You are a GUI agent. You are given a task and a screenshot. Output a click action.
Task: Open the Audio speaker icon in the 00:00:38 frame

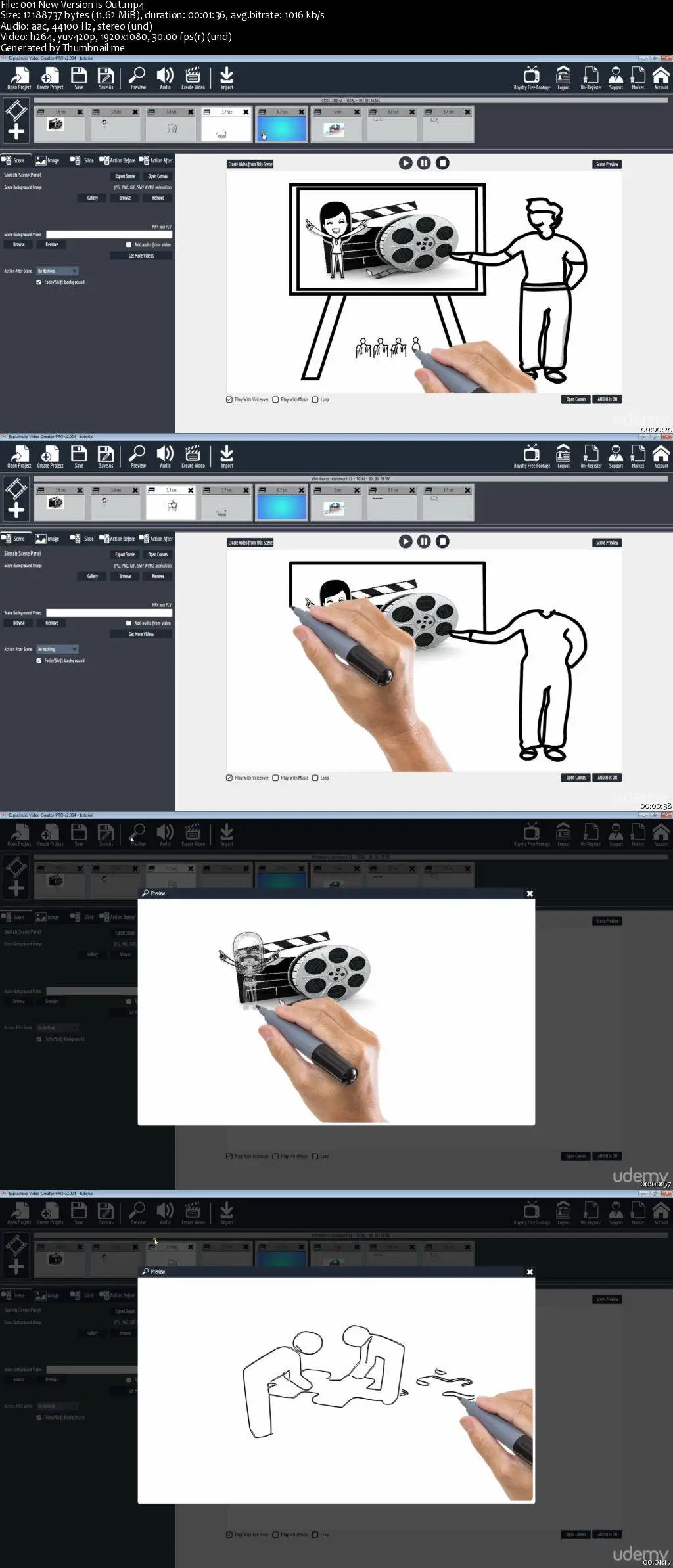[x=165, y=457]
